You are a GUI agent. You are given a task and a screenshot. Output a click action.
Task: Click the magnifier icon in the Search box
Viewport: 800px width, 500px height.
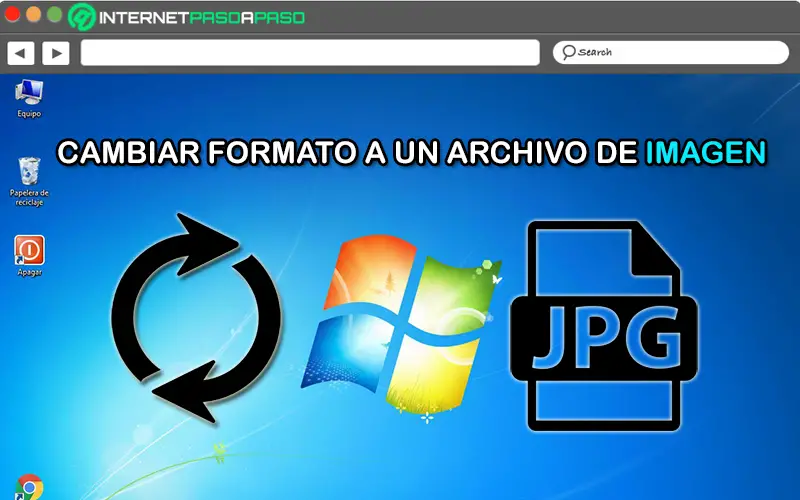pos(568,52)
